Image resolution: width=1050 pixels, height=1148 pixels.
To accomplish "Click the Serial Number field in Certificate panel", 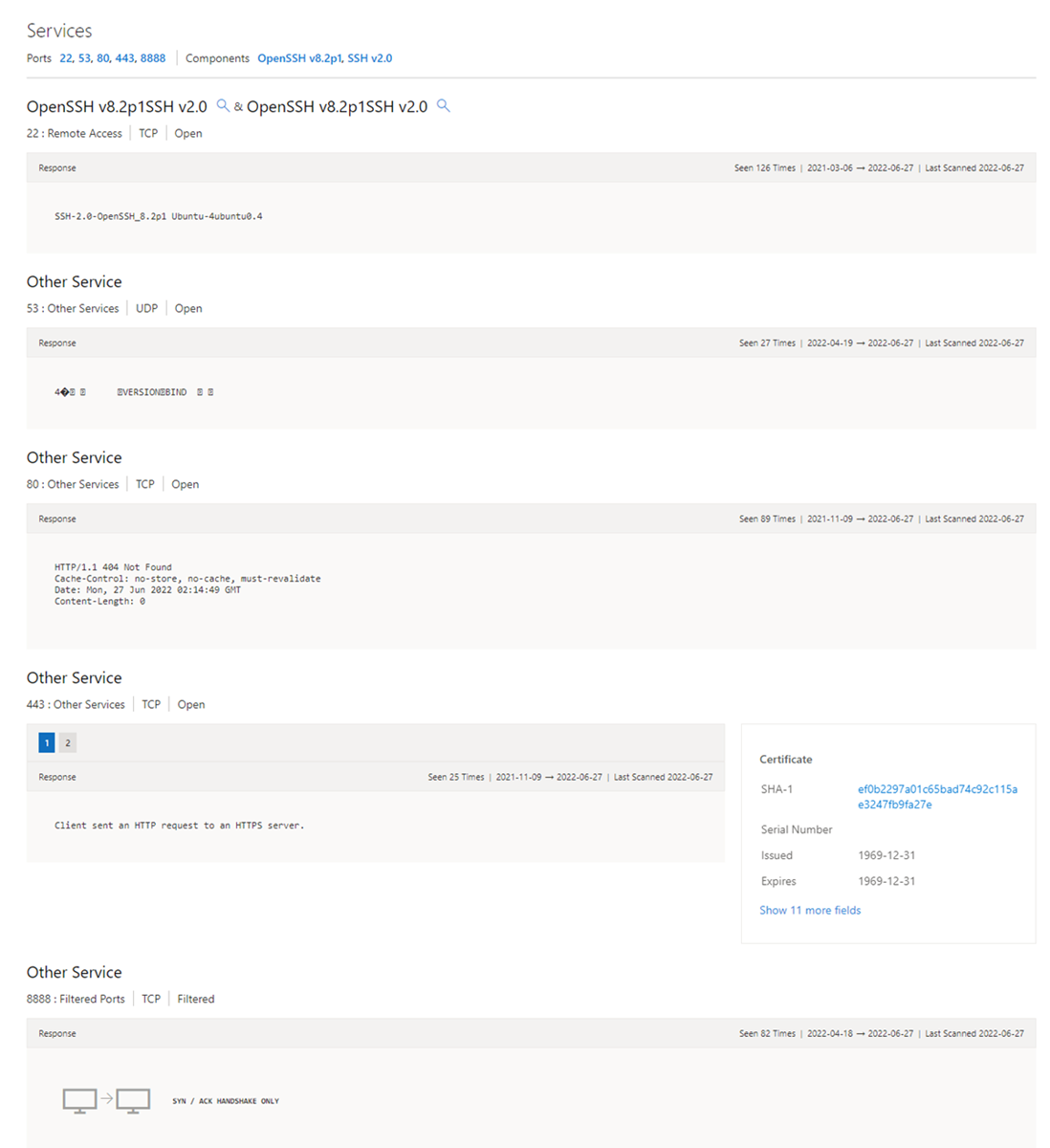I will click(796, 828).
